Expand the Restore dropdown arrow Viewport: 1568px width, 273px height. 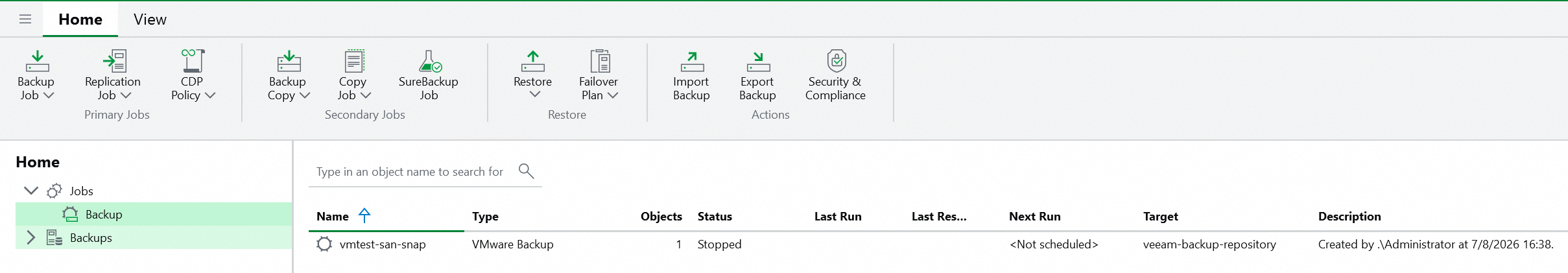click(534, 95)
